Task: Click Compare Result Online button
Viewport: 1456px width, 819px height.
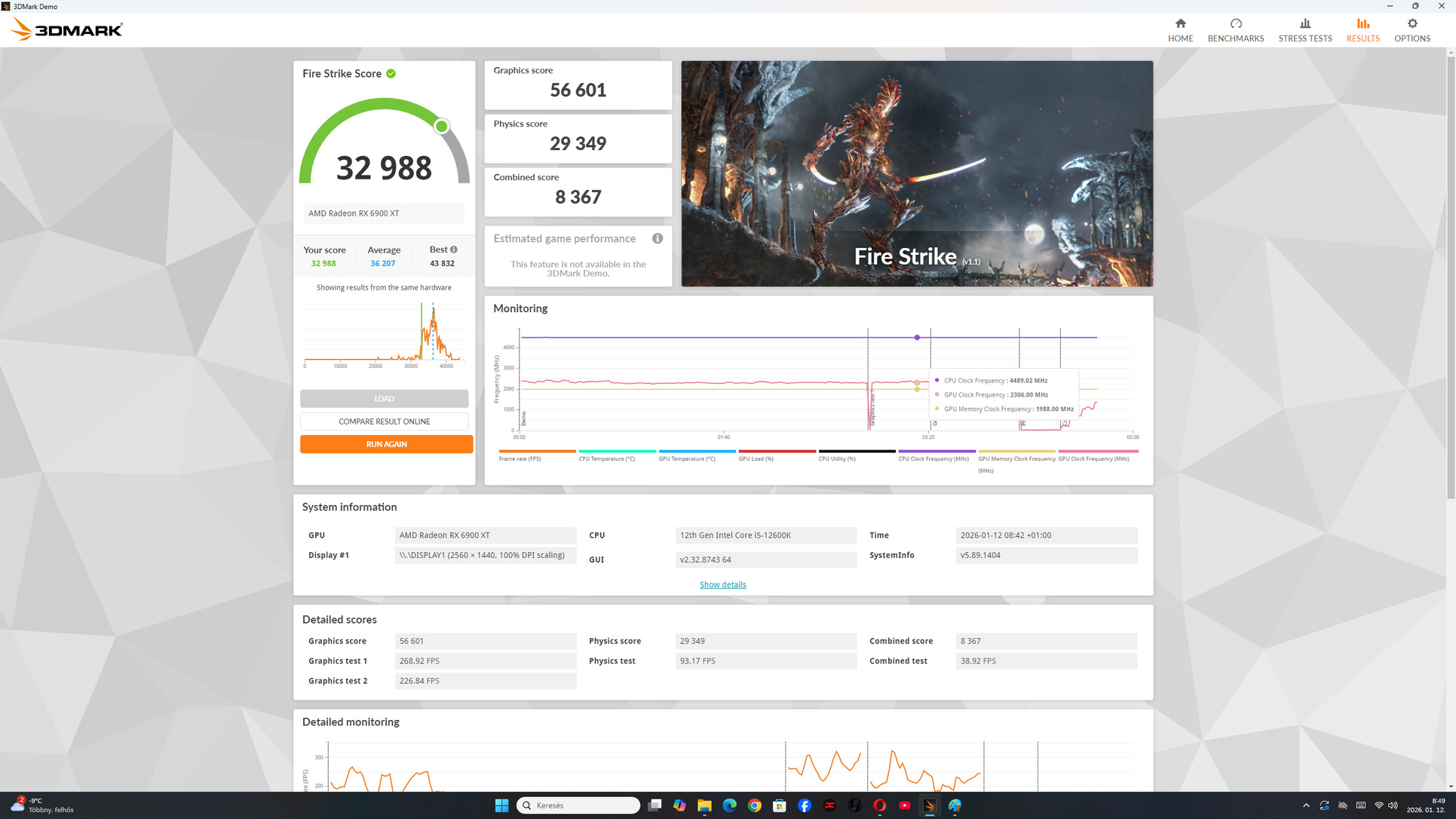Action: pos(384,422)
